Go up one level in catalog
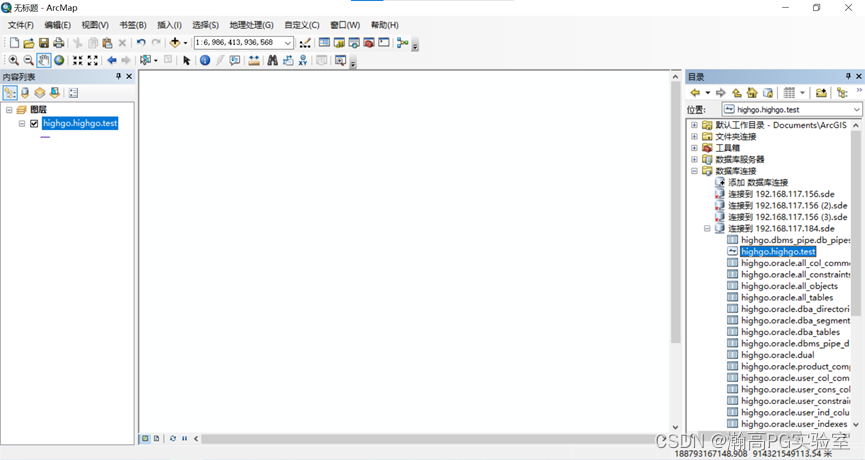The height and width of the screenshot is (460, 865). coord(736,93)
